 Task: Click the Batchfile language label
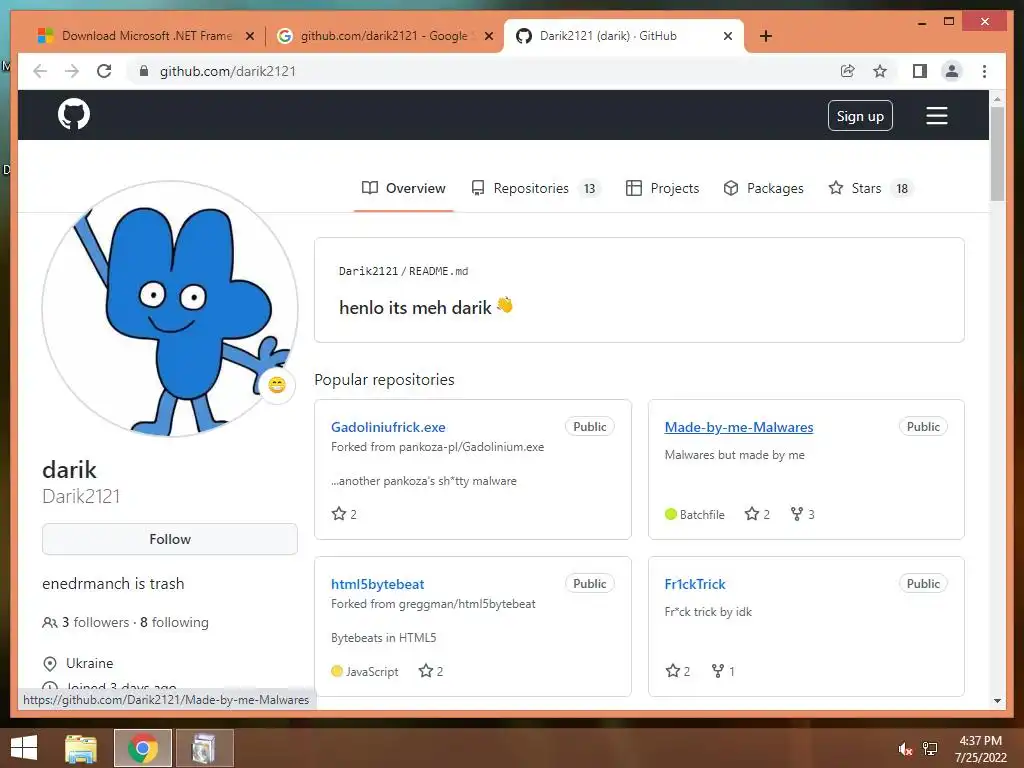(702, 515)
